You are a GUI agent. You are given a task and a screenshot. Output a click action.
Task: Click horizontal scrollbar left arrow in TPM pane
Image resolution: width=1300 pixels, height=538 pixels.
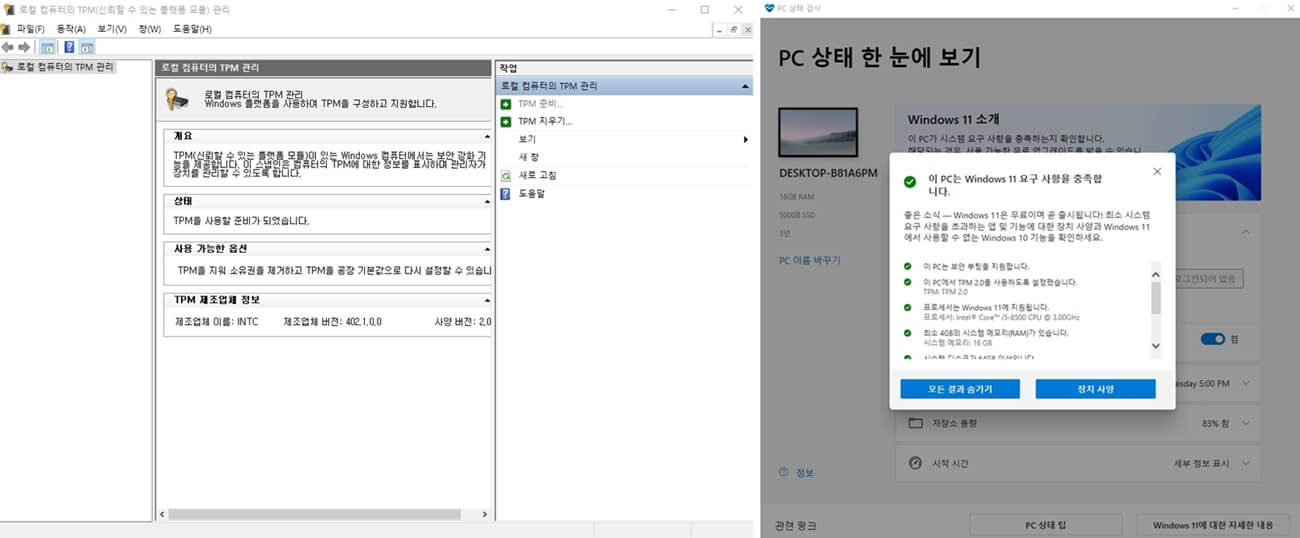[x=162, y=514]
